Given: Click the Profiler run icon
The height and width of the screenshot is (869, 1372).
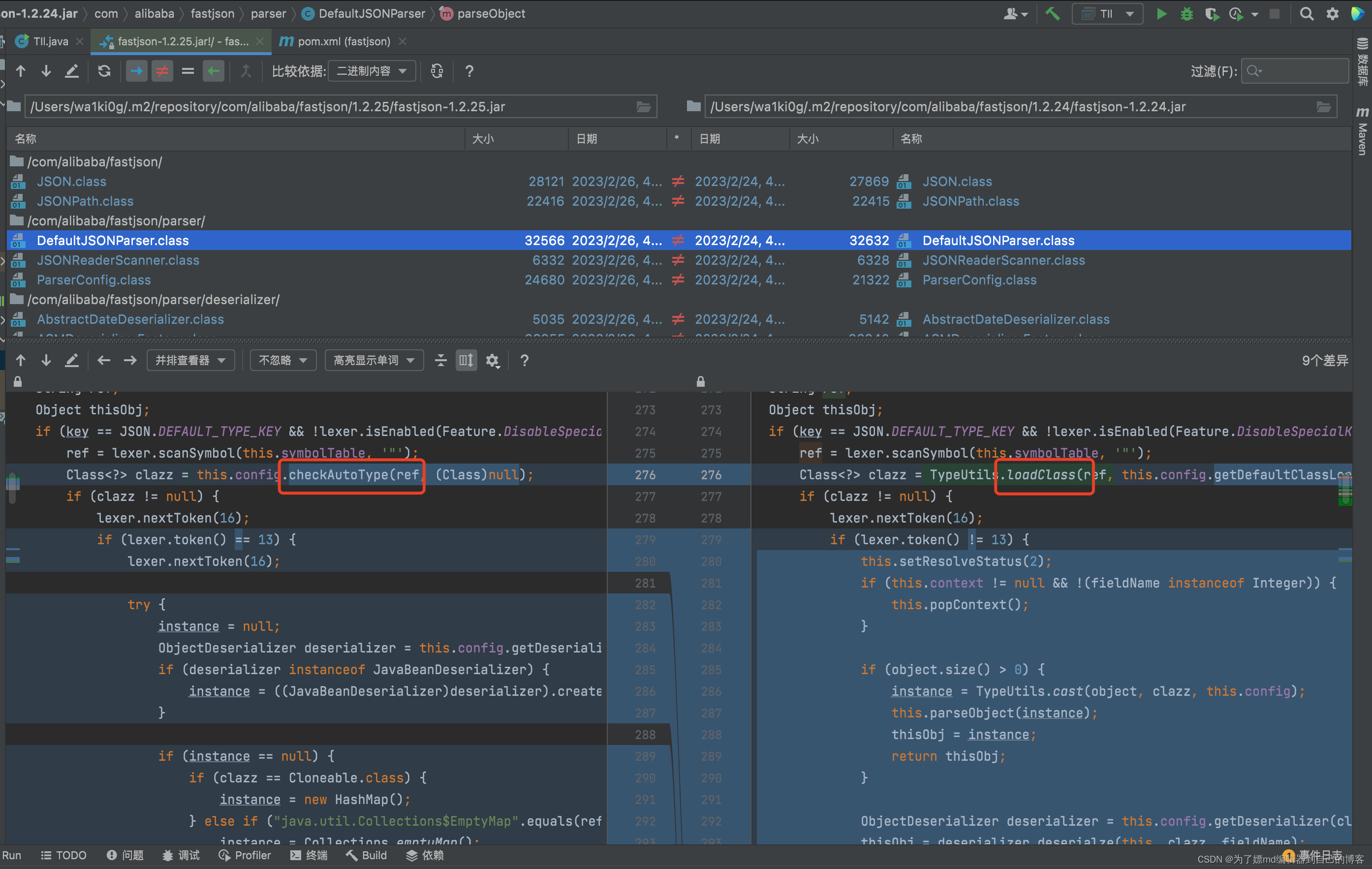Looking at the screenshot, I should [x=1237, y=13].
